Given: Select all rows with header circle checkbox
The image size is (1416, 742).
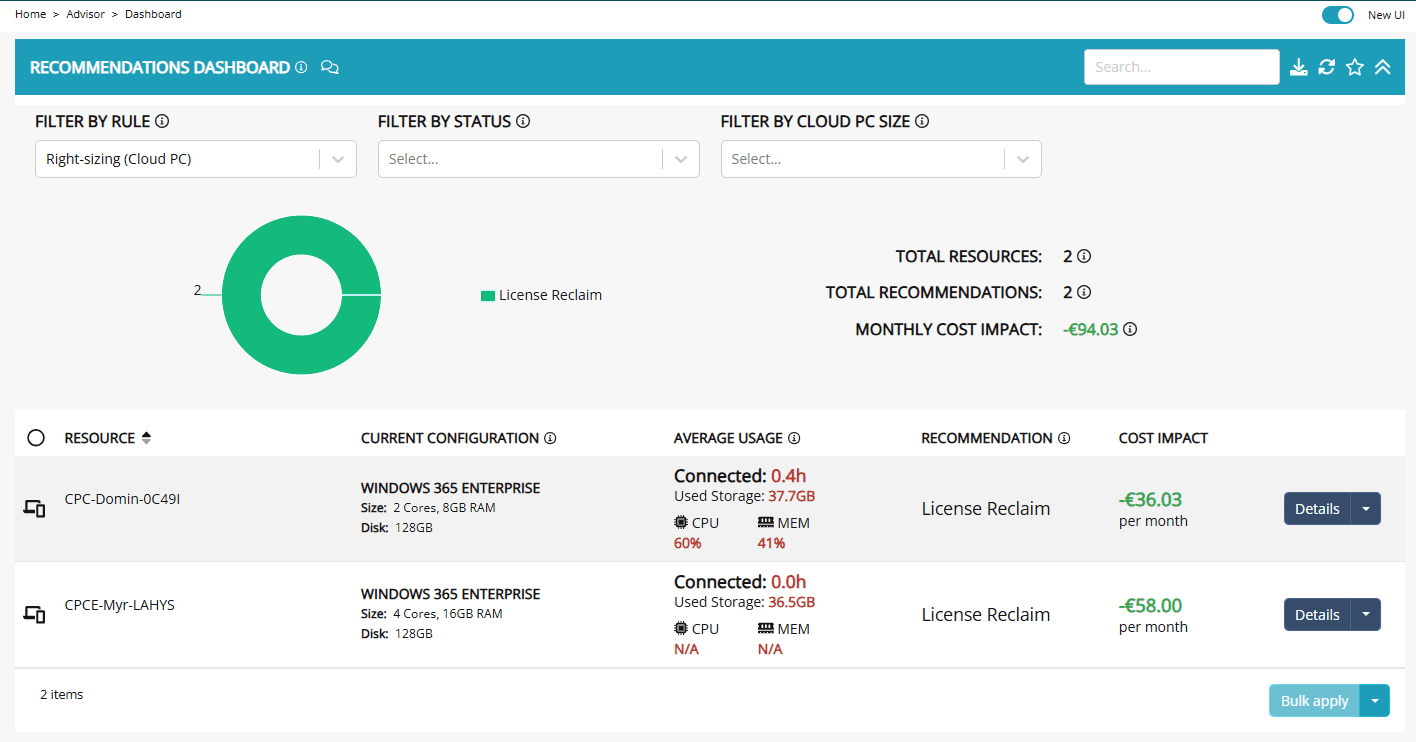Looking at the screenshot, I should pos(36,438).
